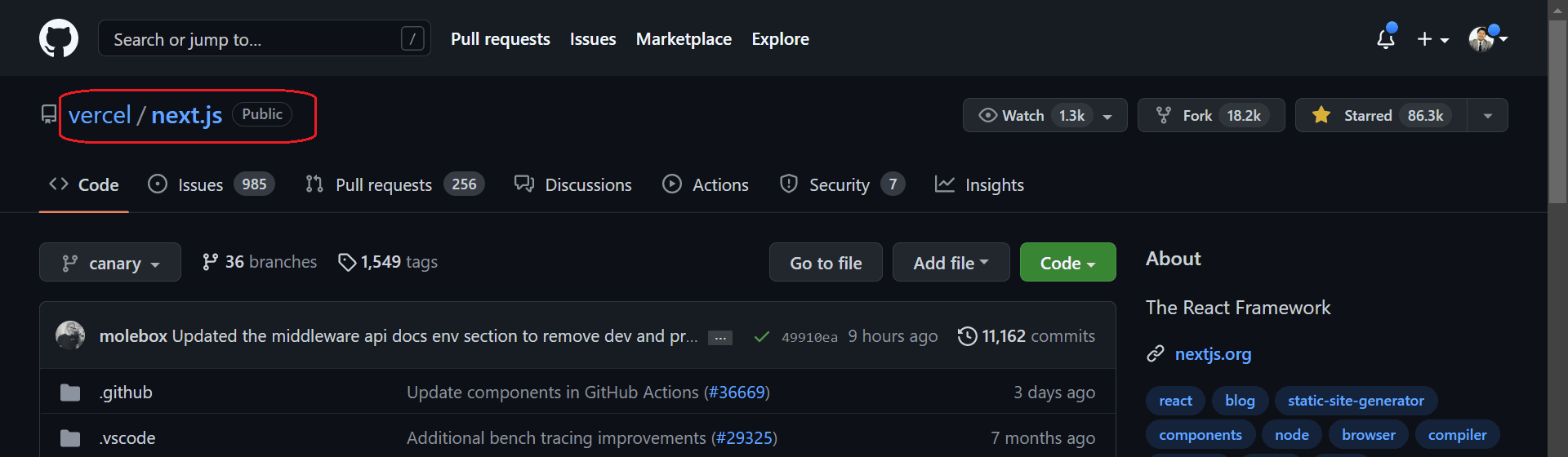Switch to the repository Issues tab
Screen dimensions: 1568x457
[x=211, y=185]
